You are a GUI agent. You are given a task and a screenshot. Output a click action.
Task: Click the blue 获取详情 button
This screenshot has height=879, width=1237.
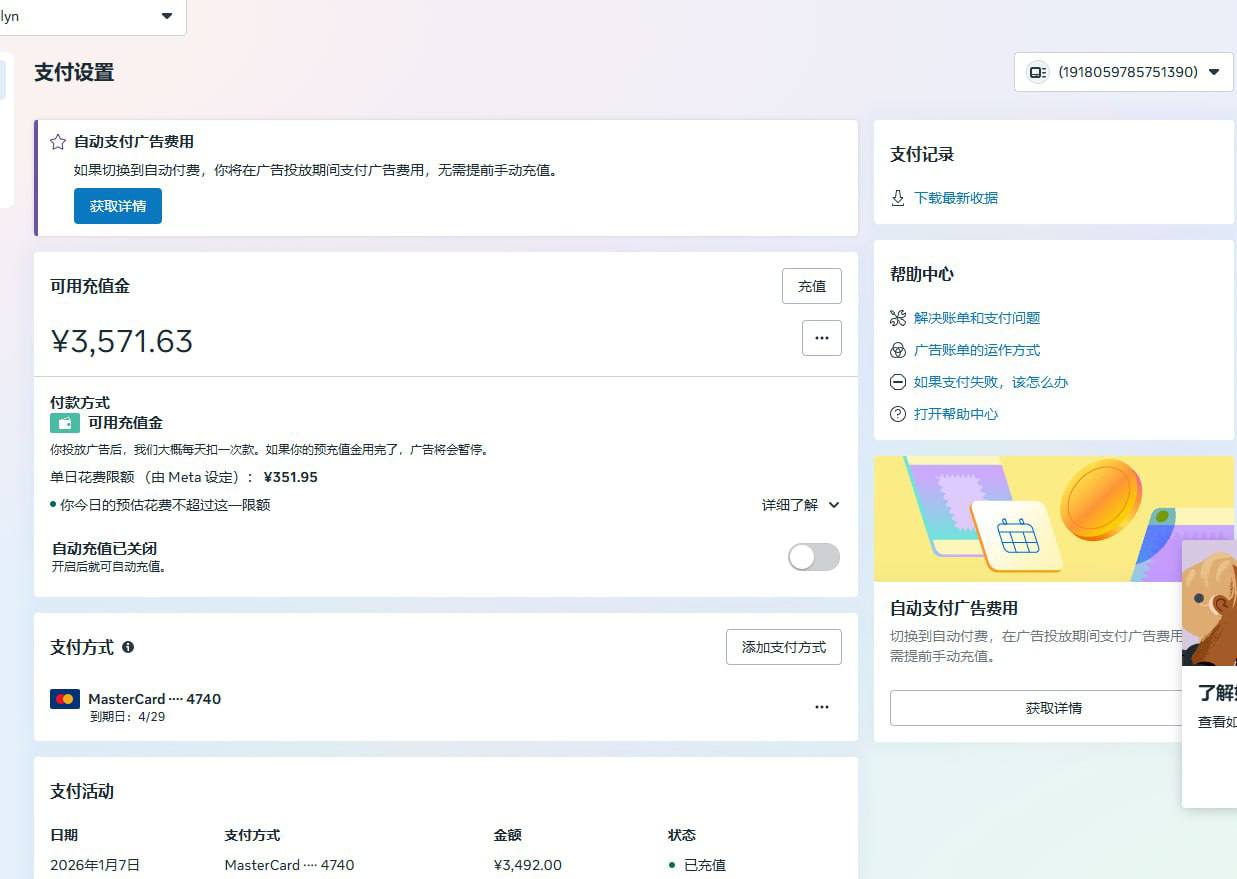point(118,206)
